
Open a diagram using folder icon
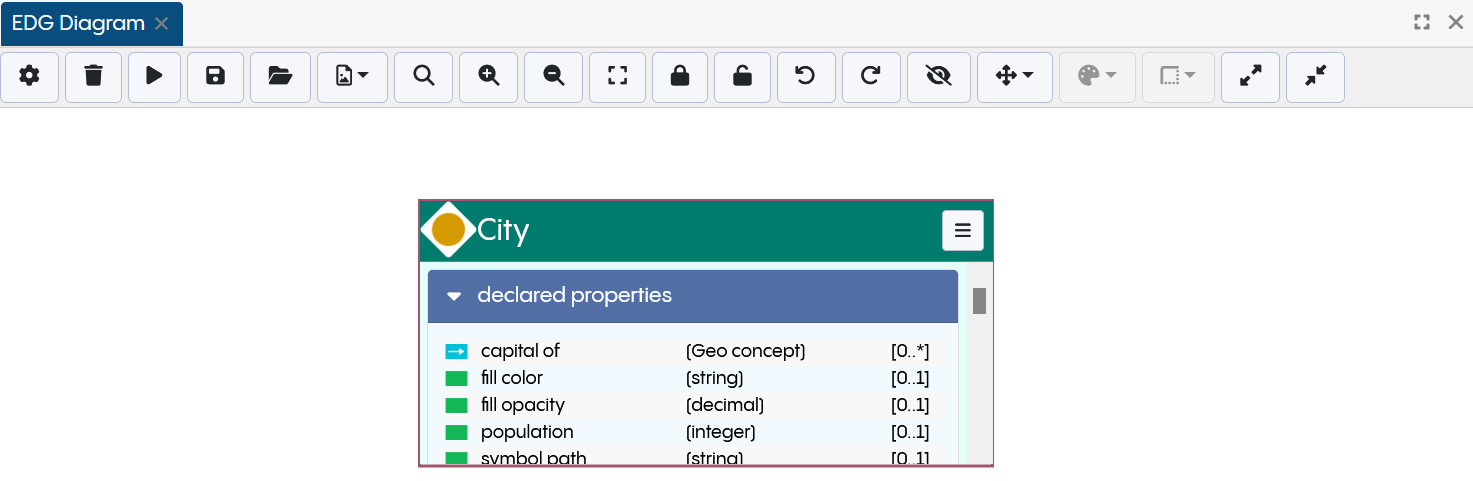[280, 77]
